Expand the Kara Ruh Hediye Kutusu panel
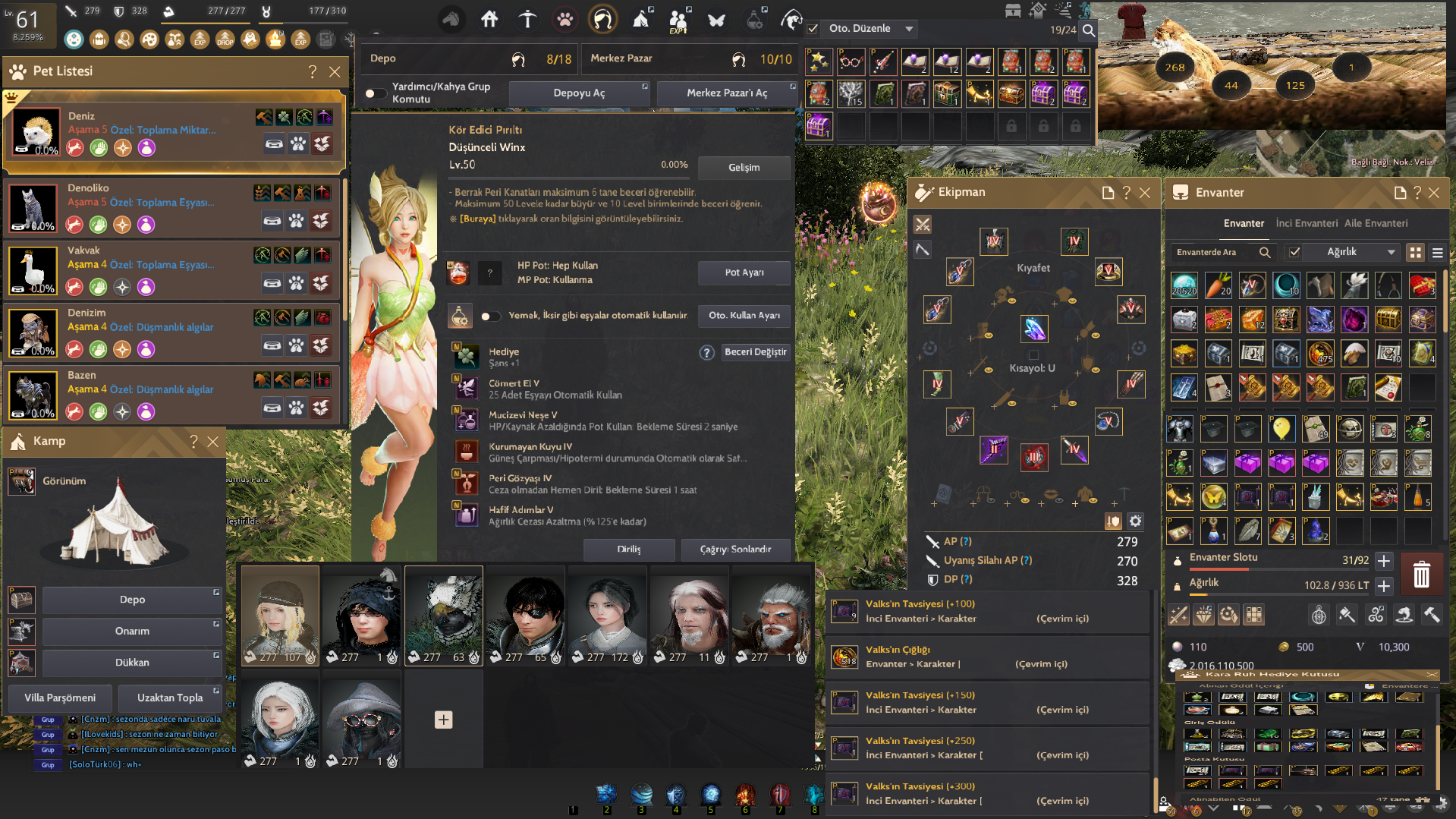 [x=1431, y=674]
